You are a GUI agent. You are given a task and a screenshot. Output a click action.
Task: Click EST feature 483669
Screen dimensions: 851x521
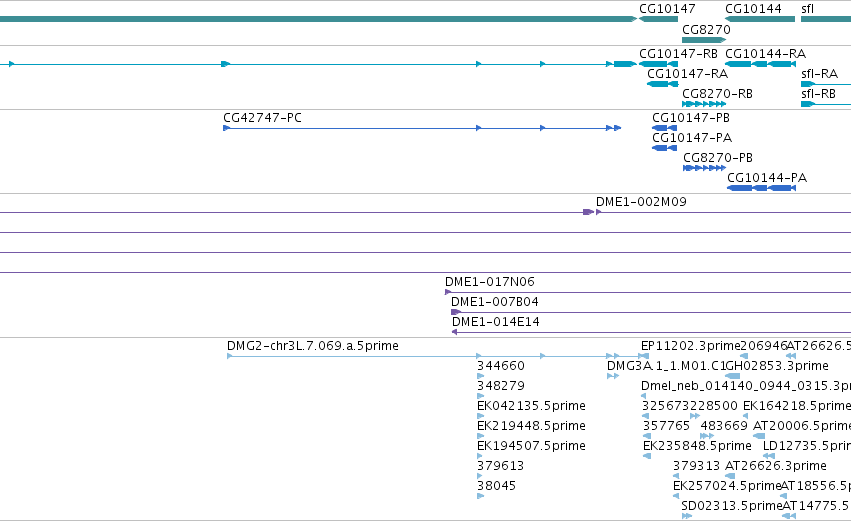724,426
